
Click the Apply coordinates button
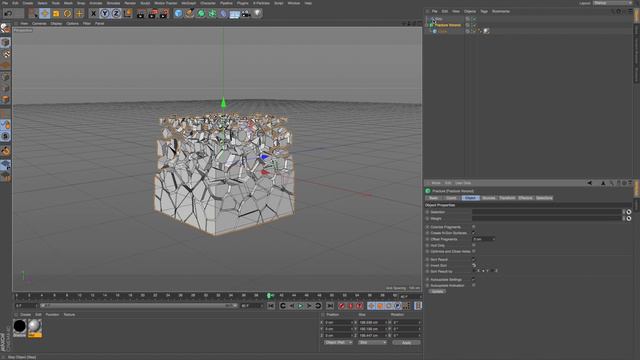coord(407,342)
